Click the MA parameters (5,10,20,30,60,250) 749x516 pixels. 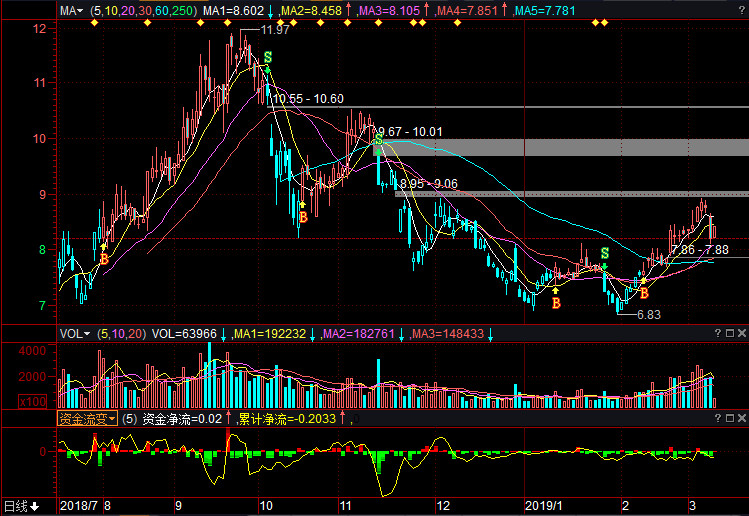(143, 10)
